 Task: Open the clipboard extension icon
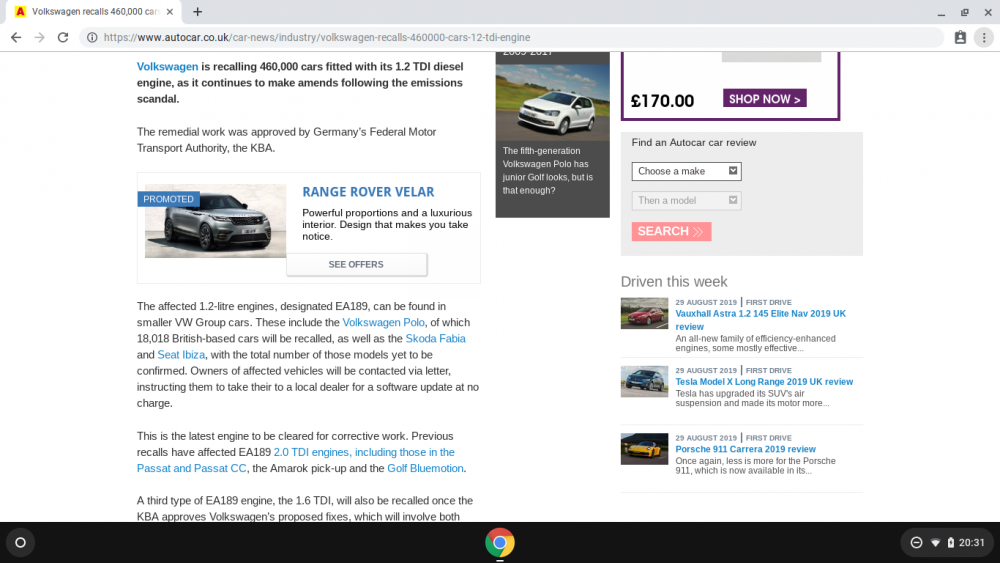click(x=960, y=38)
